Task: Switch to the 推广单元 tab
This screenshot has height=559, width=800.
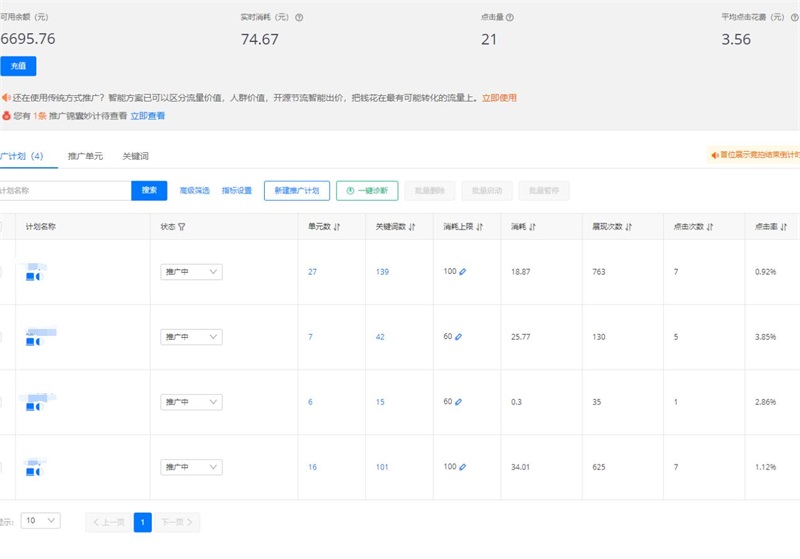Action: 85,156
